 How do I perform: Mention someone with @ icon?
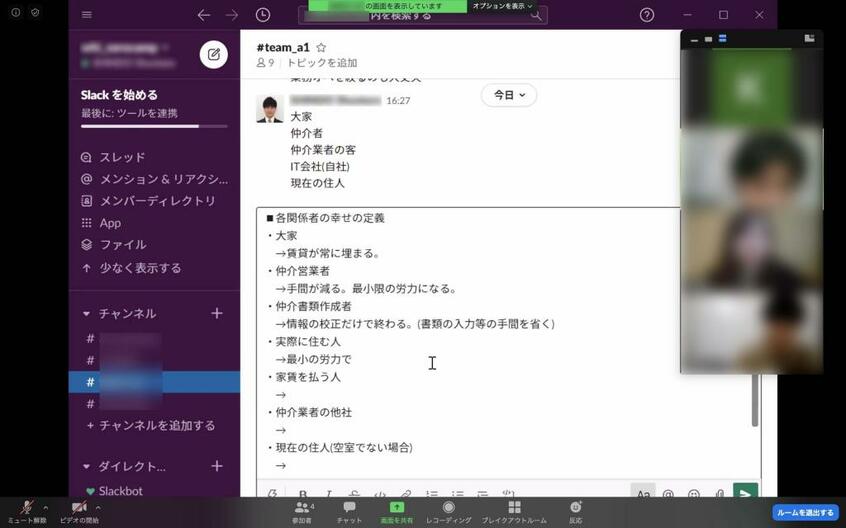pos(668,493)
